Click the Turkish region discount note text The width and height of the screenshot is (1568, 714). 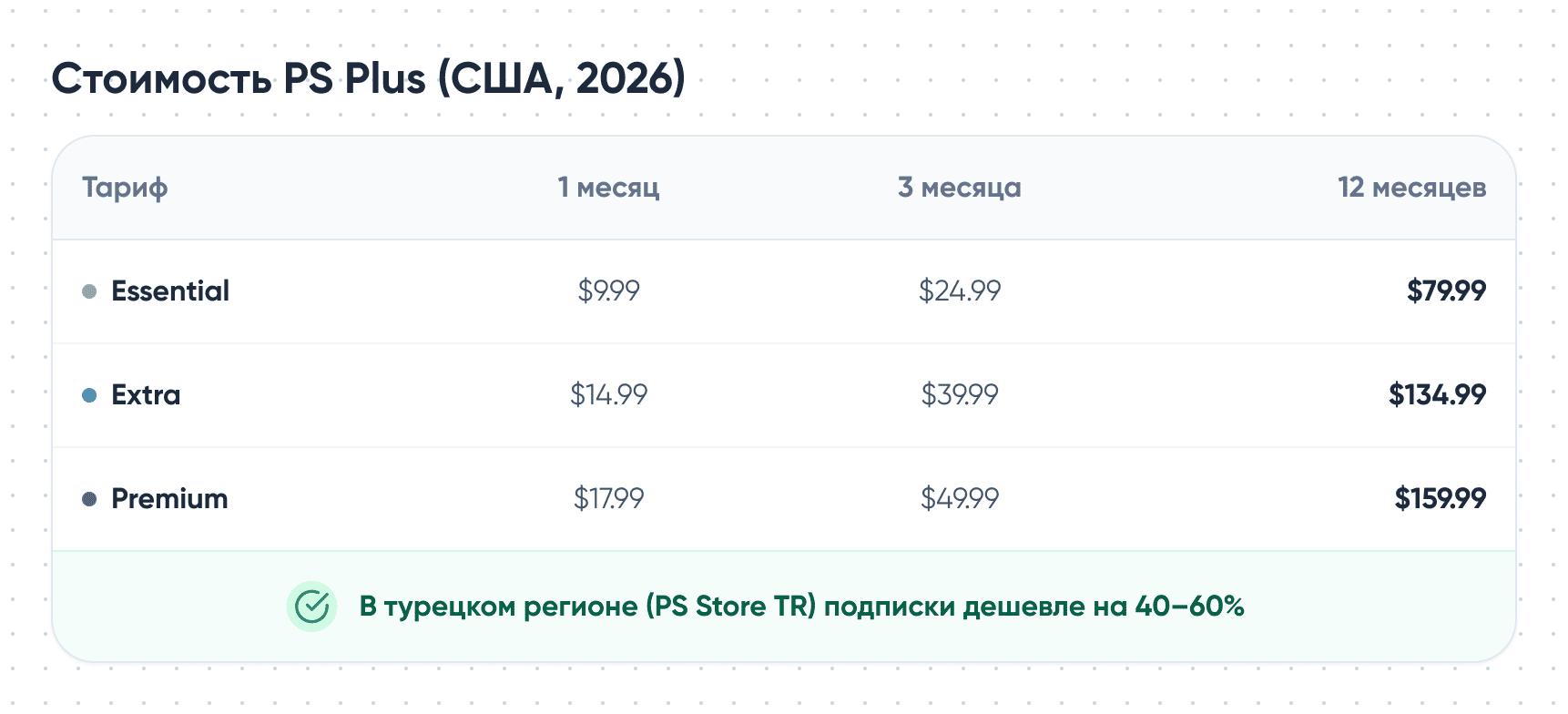tap(801, 607)
